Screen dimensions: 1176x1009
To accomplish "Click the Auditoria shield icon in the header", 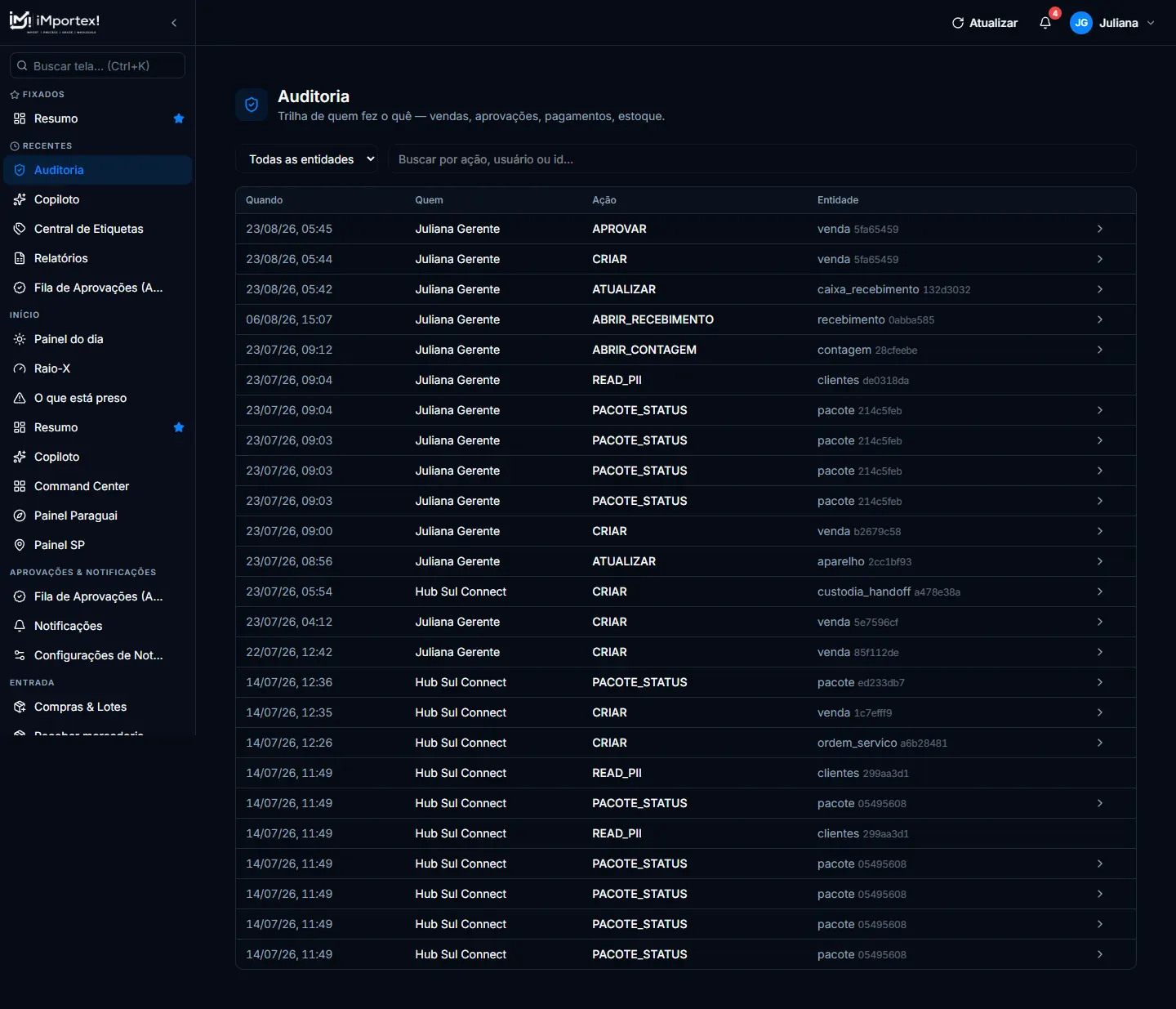I will (252, 105).
